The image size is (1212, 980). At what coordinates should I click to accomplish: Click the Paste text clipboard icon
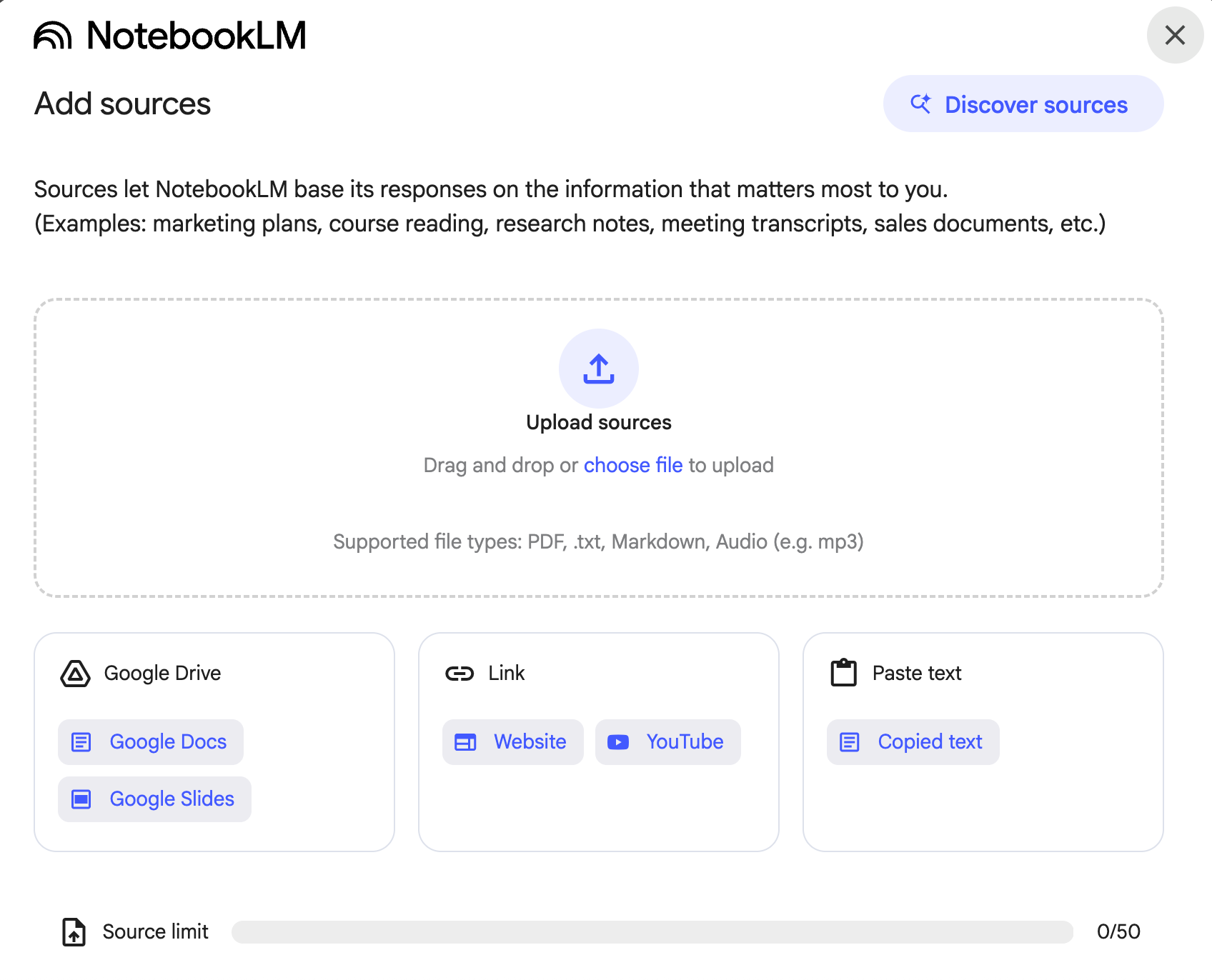pos(844,673)
